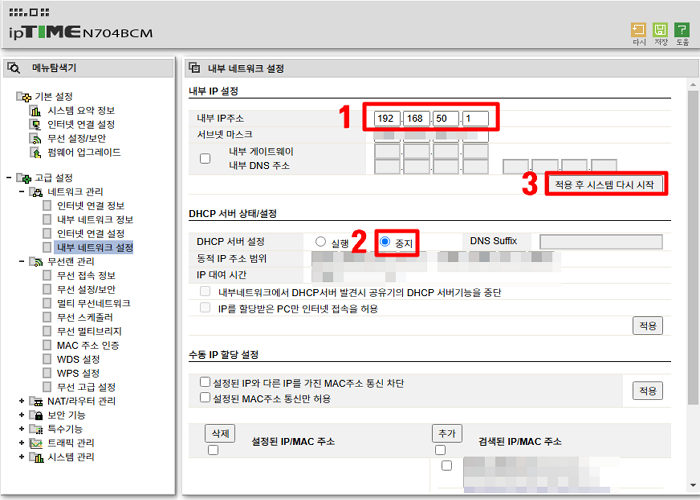The image size is (700, 500).
Task: Click the page icon beside 무선 접속 정보
Action: pos(47,275)
